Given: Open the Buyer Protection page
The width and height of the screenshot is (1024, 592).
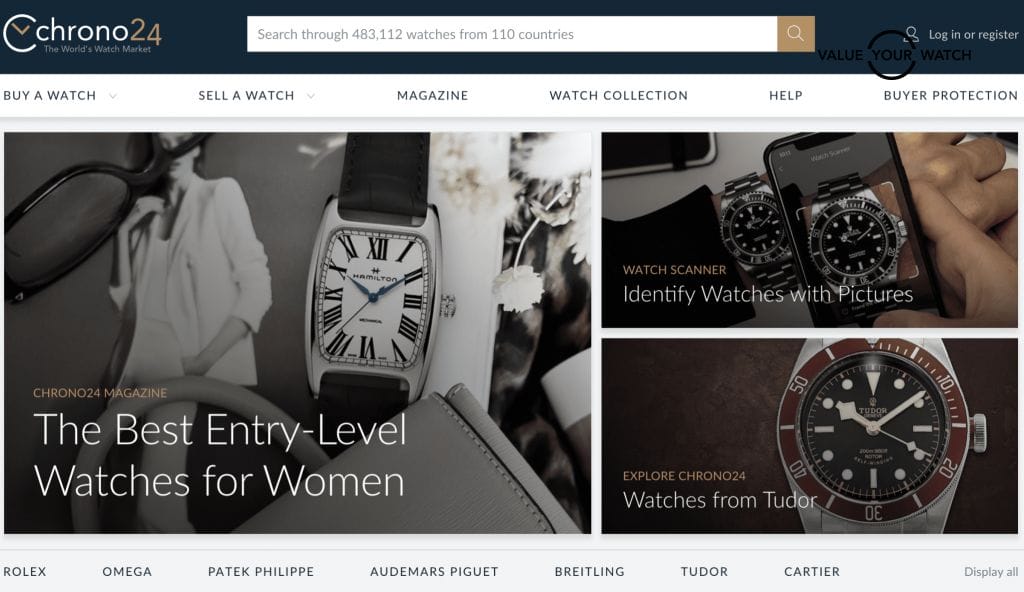Looking at the screenshot, I should (x=950, y=95).
